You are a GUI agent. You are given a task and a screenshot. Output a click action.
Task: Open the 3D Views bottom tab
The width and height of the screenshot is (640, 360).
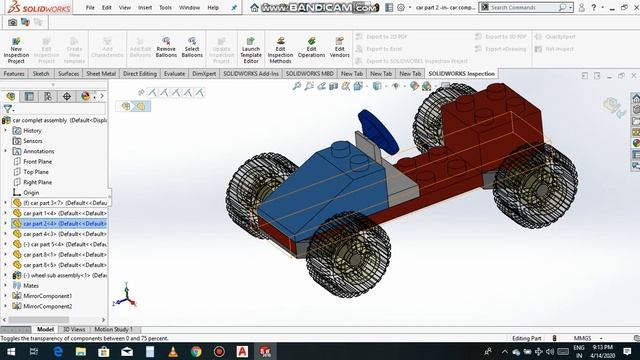74,329
